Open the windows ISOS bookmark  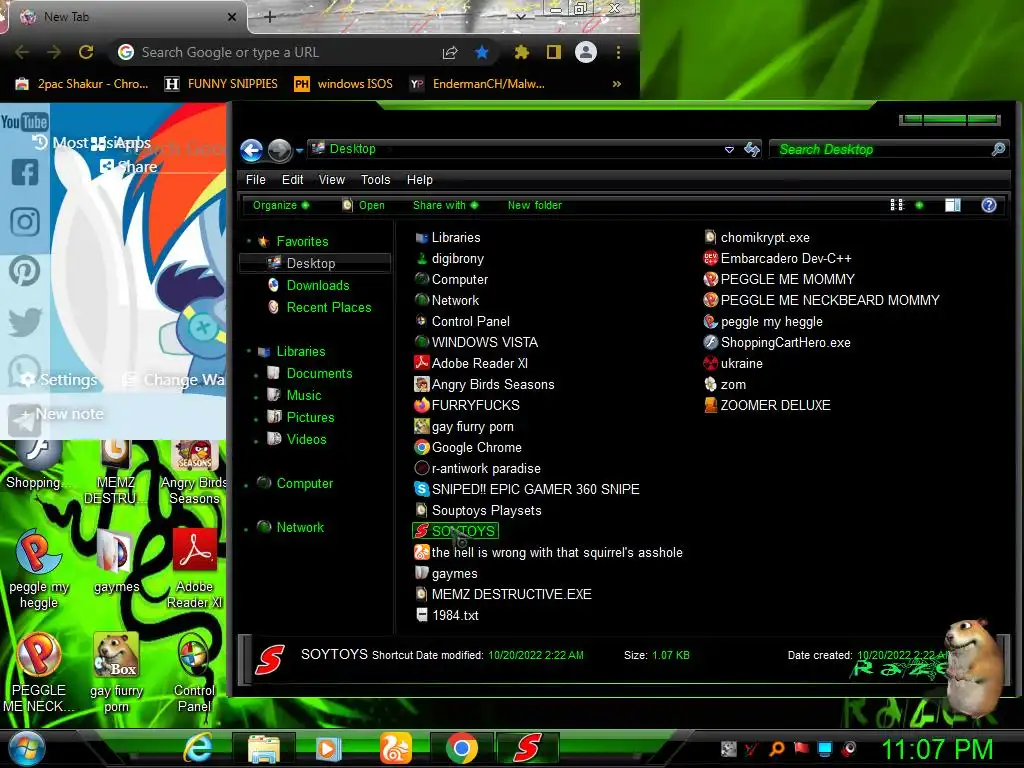344,84
